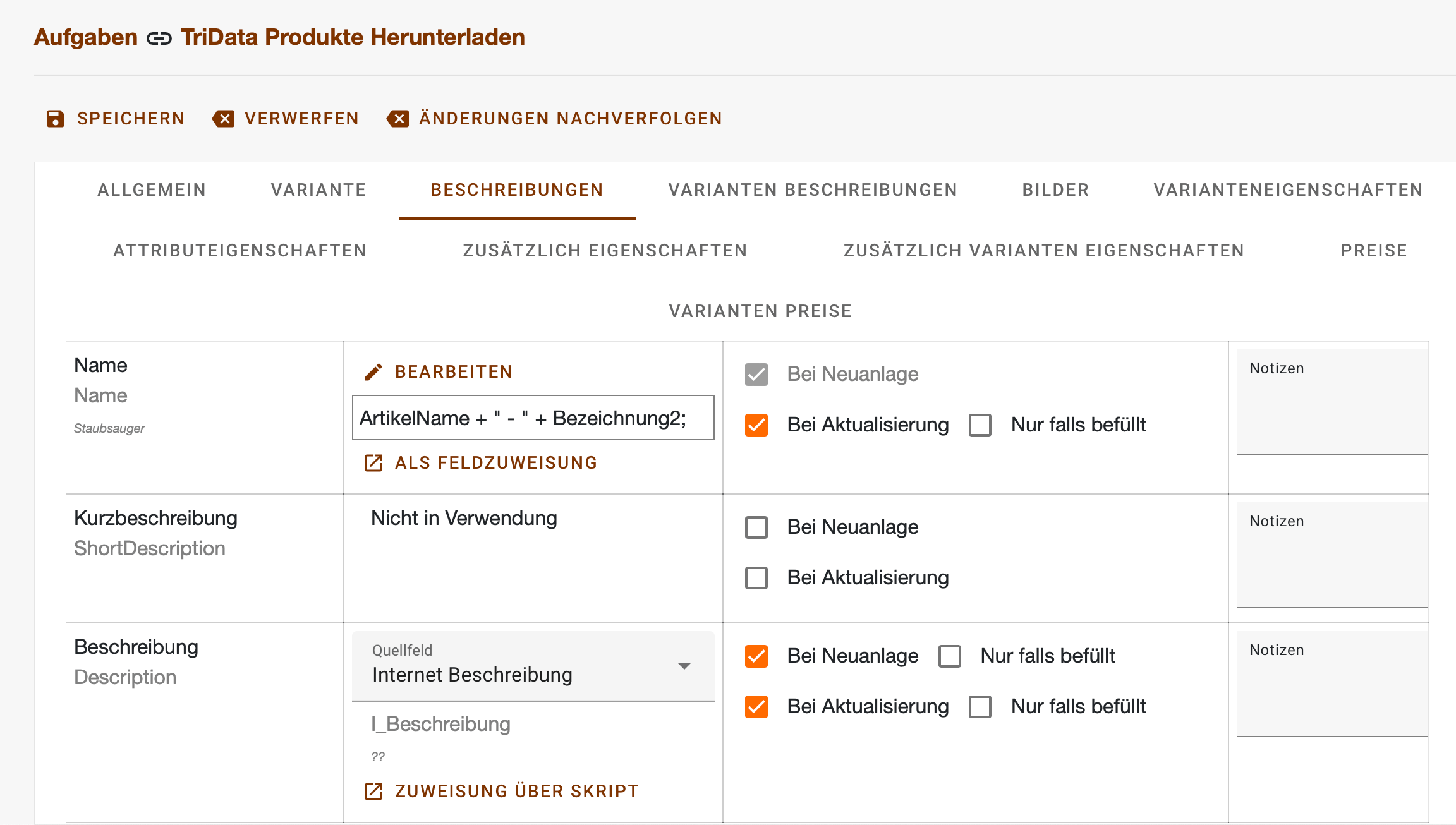Uncheck Bei Aktualisierung for Name

(756, 425)
